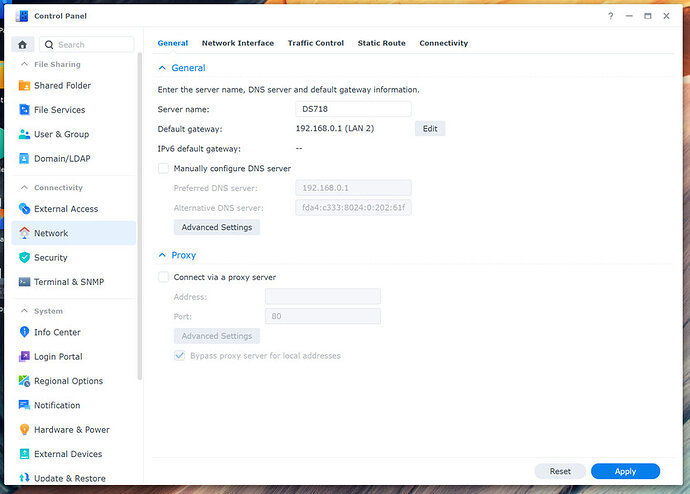This screenshot has height=494, width=690.
Task: Click the Preferred DNS server field
Action: (353, 188)
